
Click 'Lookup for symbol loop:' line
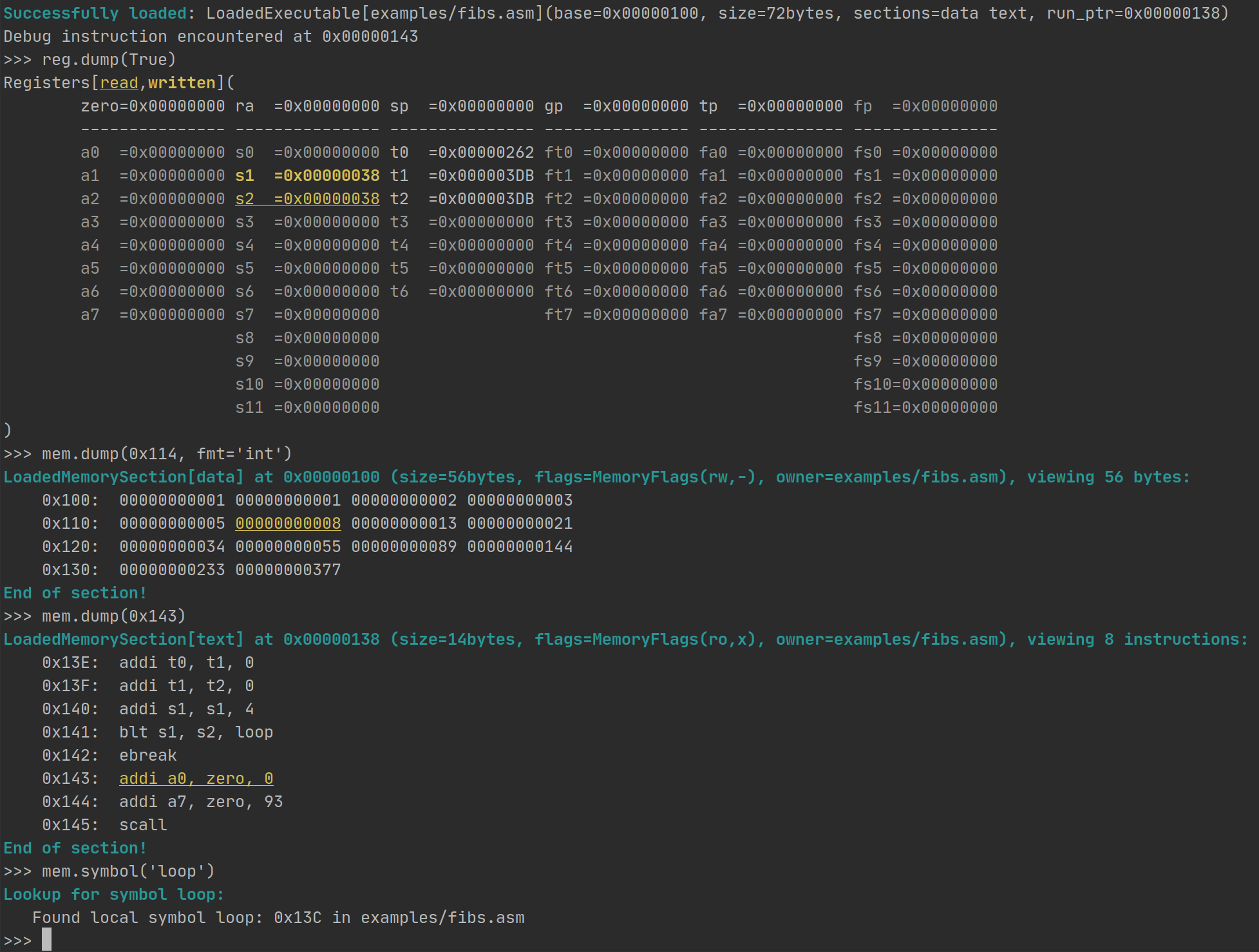point(114,895)
